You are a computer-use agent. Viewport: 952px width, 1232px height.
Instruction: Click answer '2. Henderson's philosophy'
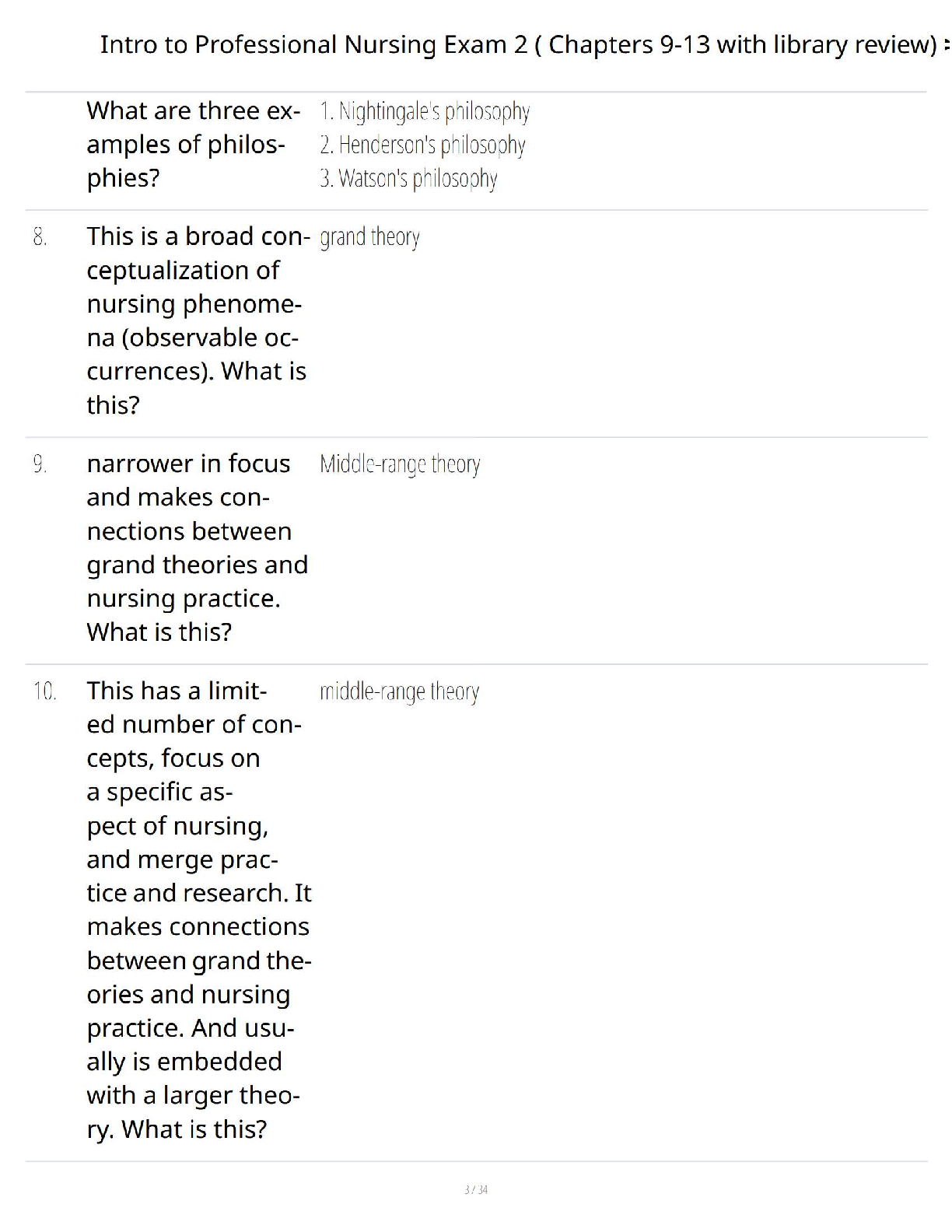click(422, 145)
